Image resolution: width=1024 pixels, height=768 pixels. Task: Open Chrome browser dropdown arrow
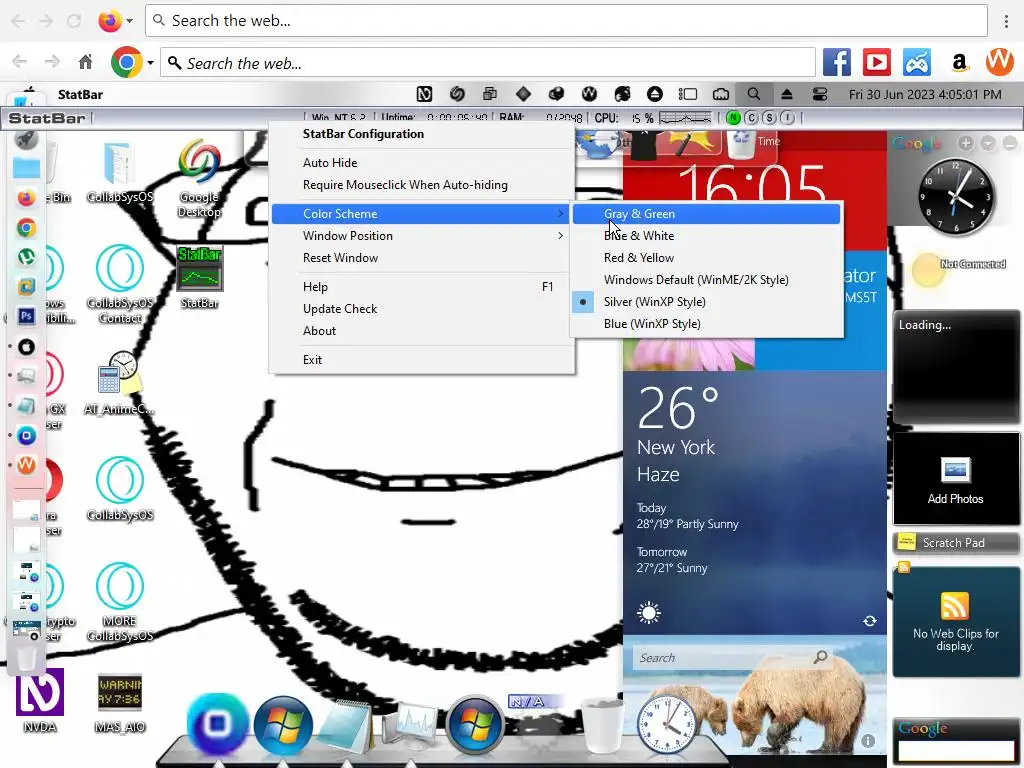150,63
